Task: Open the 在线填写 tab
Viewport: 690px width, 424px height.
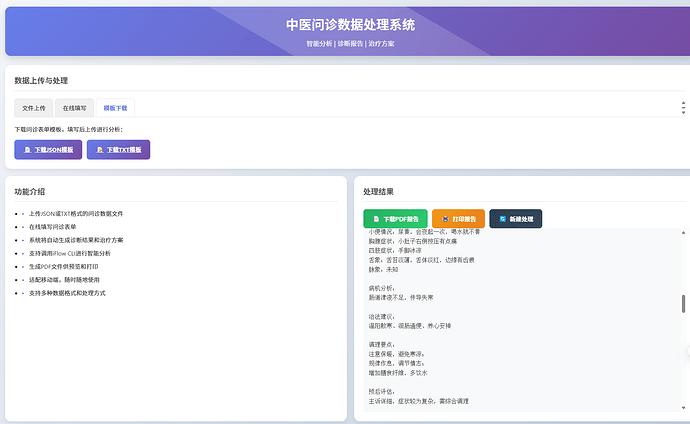Action: pos(75,108)
